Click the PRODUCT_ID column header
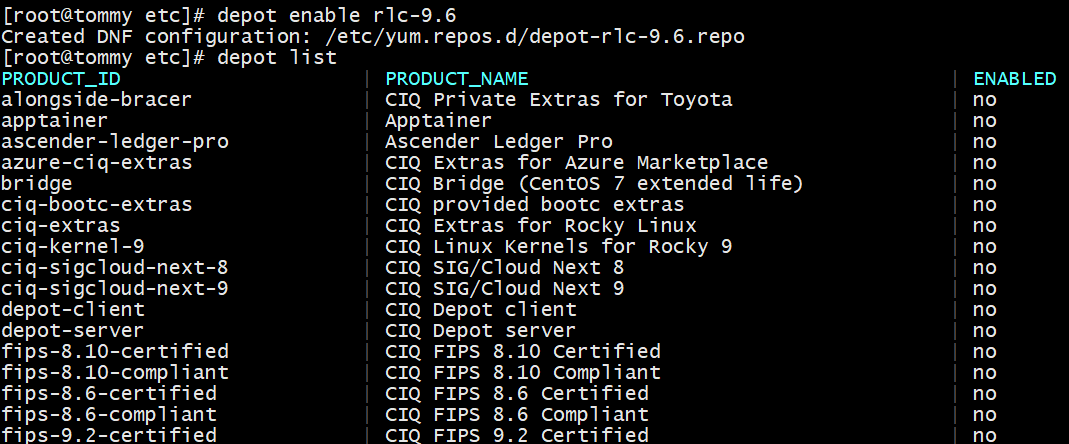This screenshot has width=1069, height=444. (61, 78)
